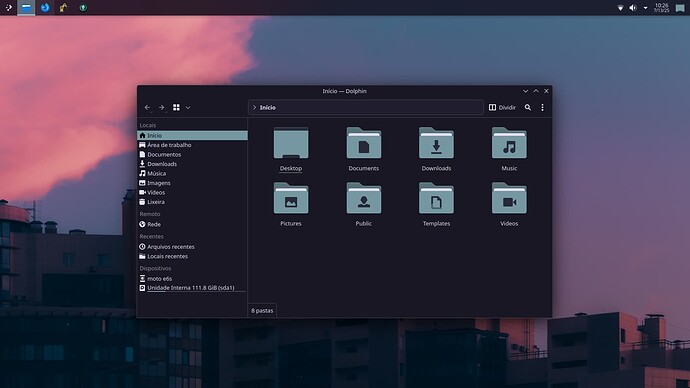This screenshot has width=690, height=388.
Task: Open Vídeos in the sidebar
Action: pos(192,192)
